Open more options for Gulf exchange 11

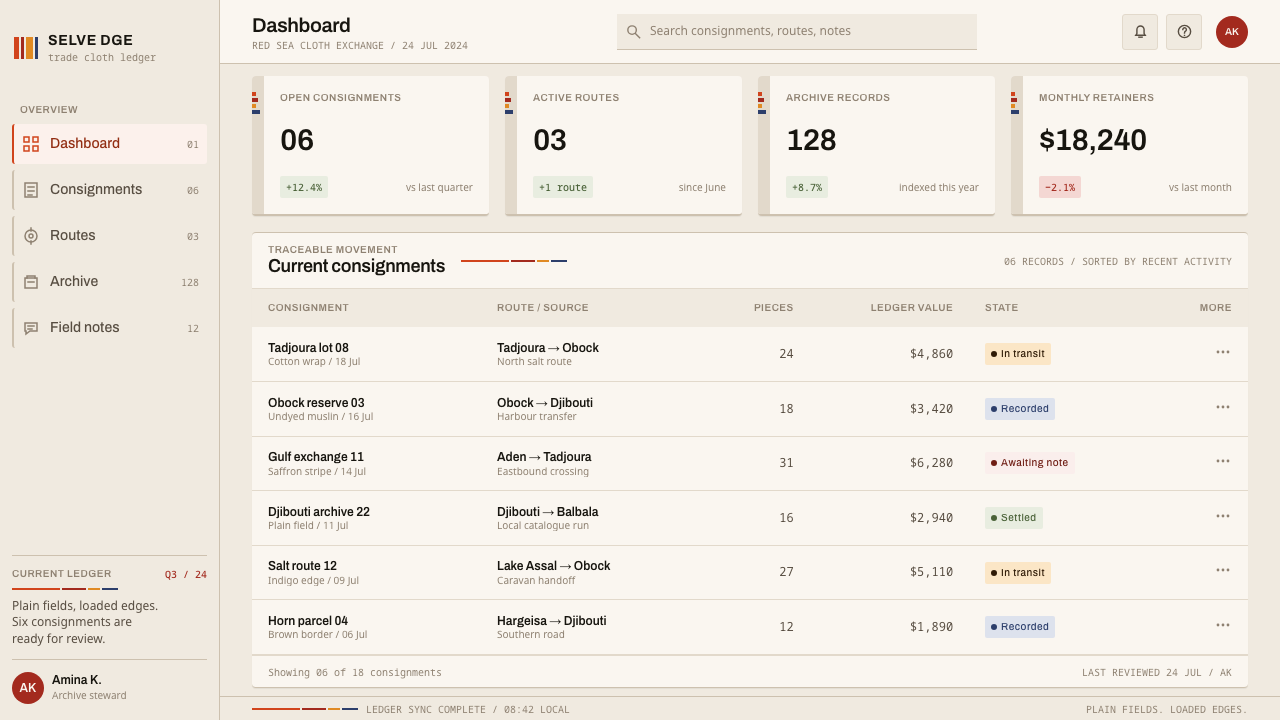click(x=1223, y=461)
